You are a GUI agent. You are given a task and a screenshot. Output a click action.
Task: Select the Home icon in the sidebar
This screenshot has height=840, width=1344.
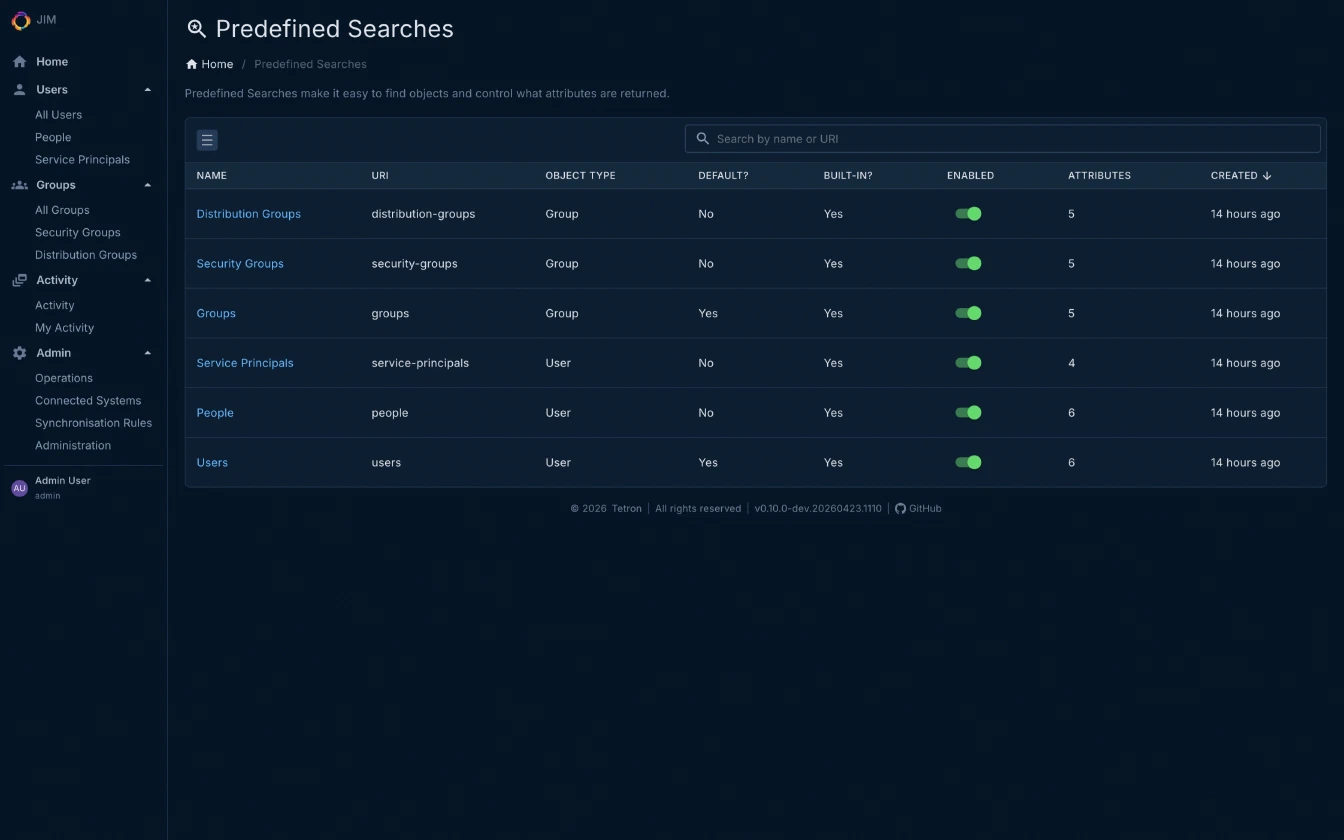click(x=18, y=61)
